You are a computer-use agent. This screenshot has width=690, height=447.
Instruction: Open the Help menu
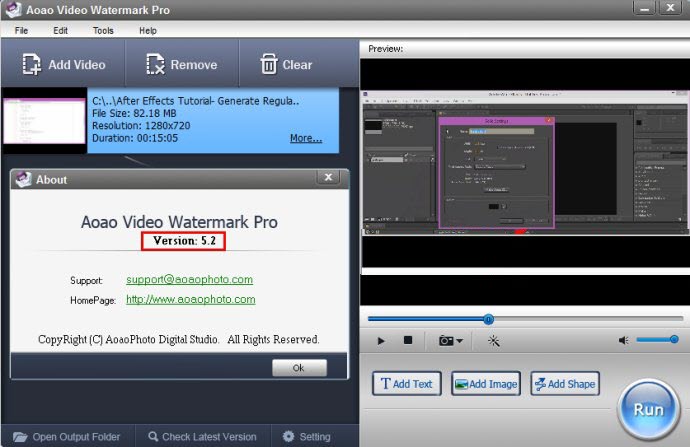pyautogui.click(x=148, y=30)
